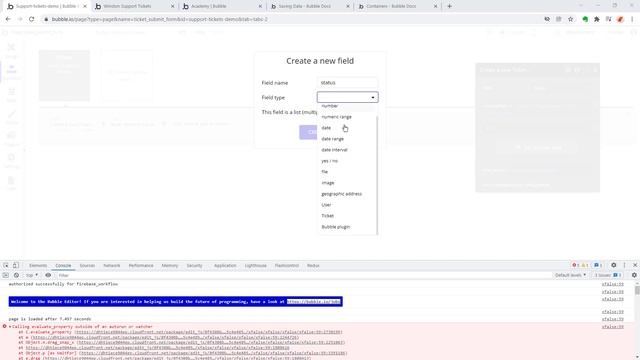
Task: Click the console live expression eye icon
Action: point(48,275)
